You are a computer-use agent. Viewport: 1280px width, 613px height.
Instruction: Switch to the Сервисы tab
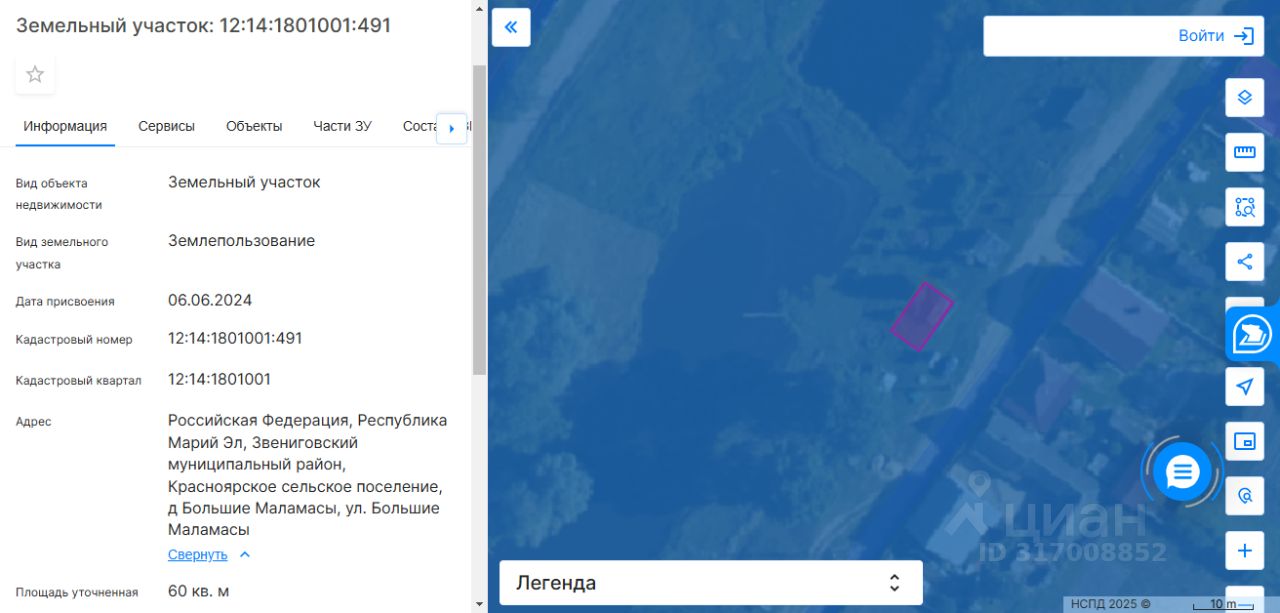coord(166,126)
